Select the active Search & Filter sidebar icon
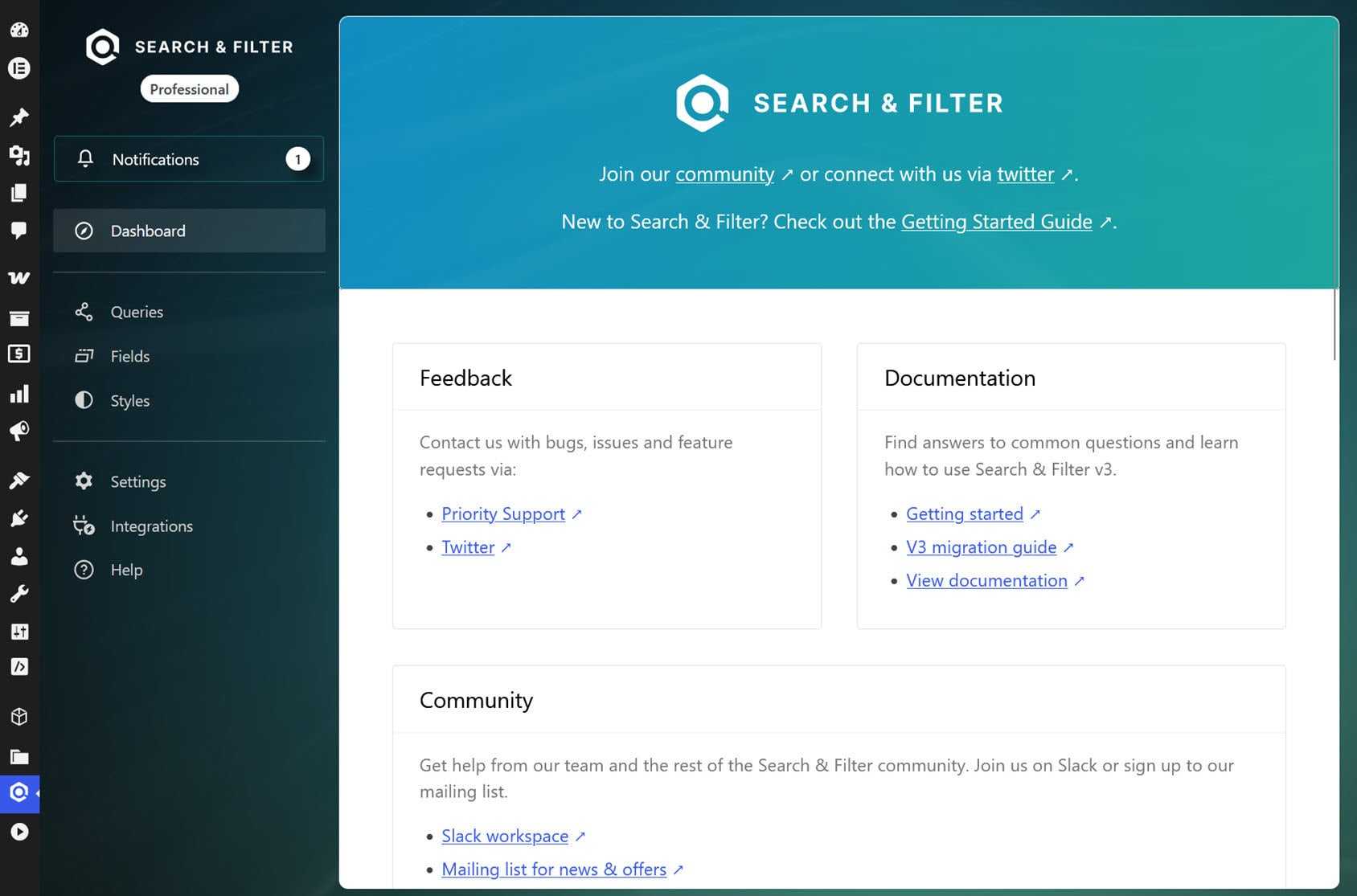 point(19,793)
